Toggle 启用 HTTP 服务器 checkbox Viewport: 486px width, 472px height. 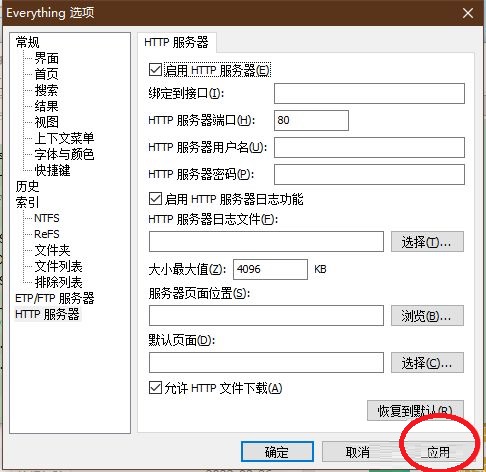155,70
